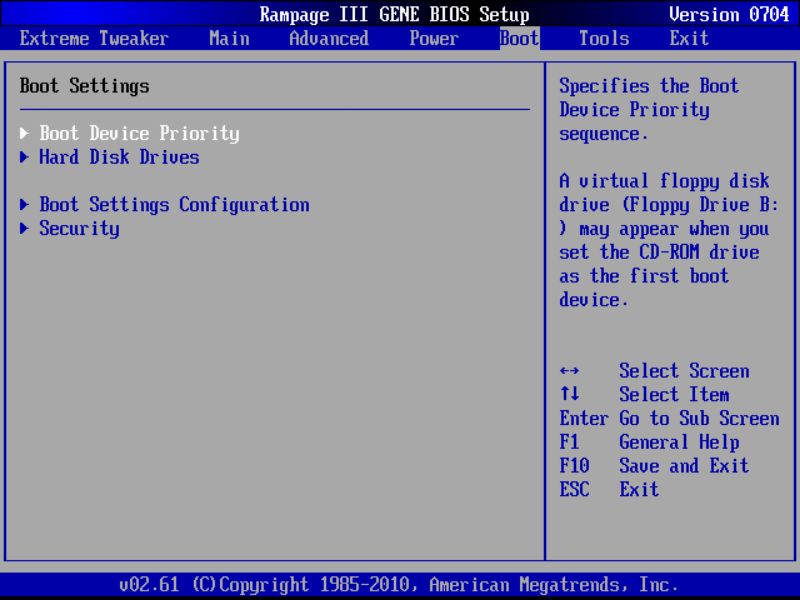Image resolution: width=800 pixels, height=600 pixels.
Task: Click the F10 Save and Exit hint
Action: coord(655,466)
